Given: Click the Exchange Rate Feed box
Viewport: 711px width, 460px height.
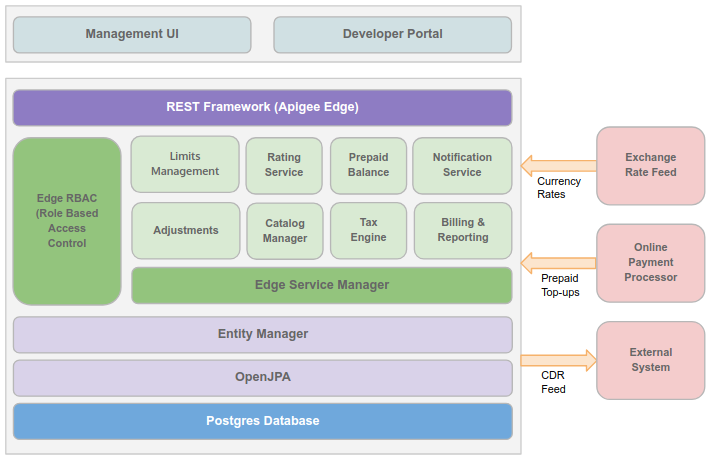Looking at the screenshot, I should pyautogui.click(x=650, y=165).
